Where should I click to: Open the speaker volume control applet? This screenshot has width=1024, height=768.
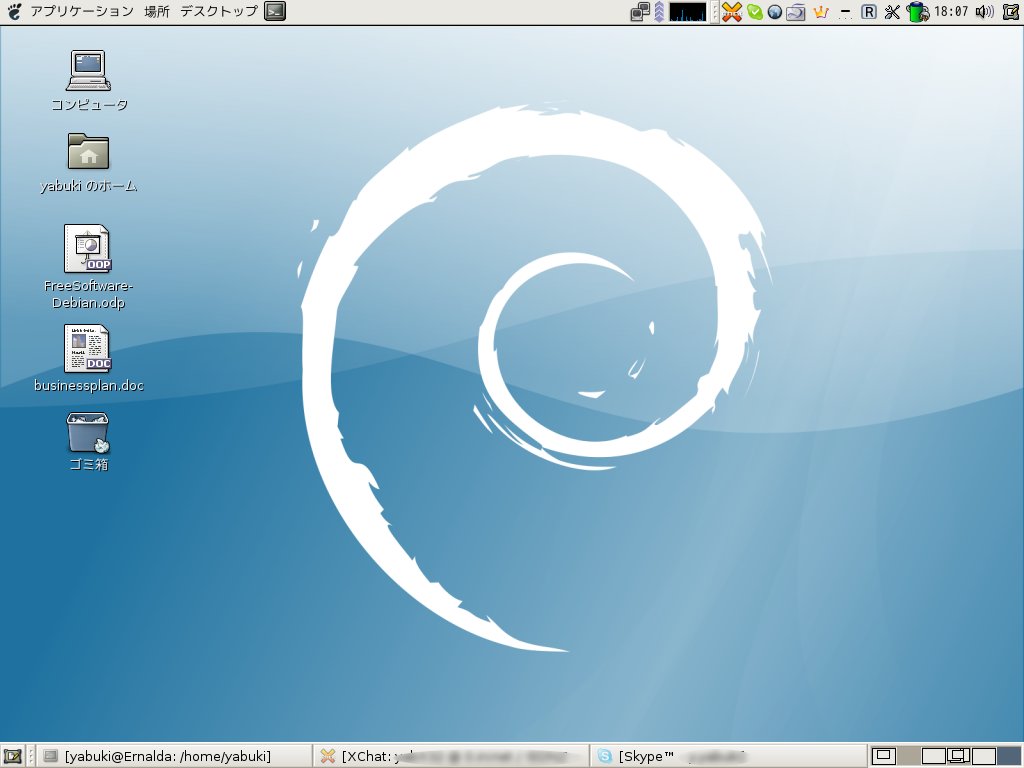tap(984, 12)
